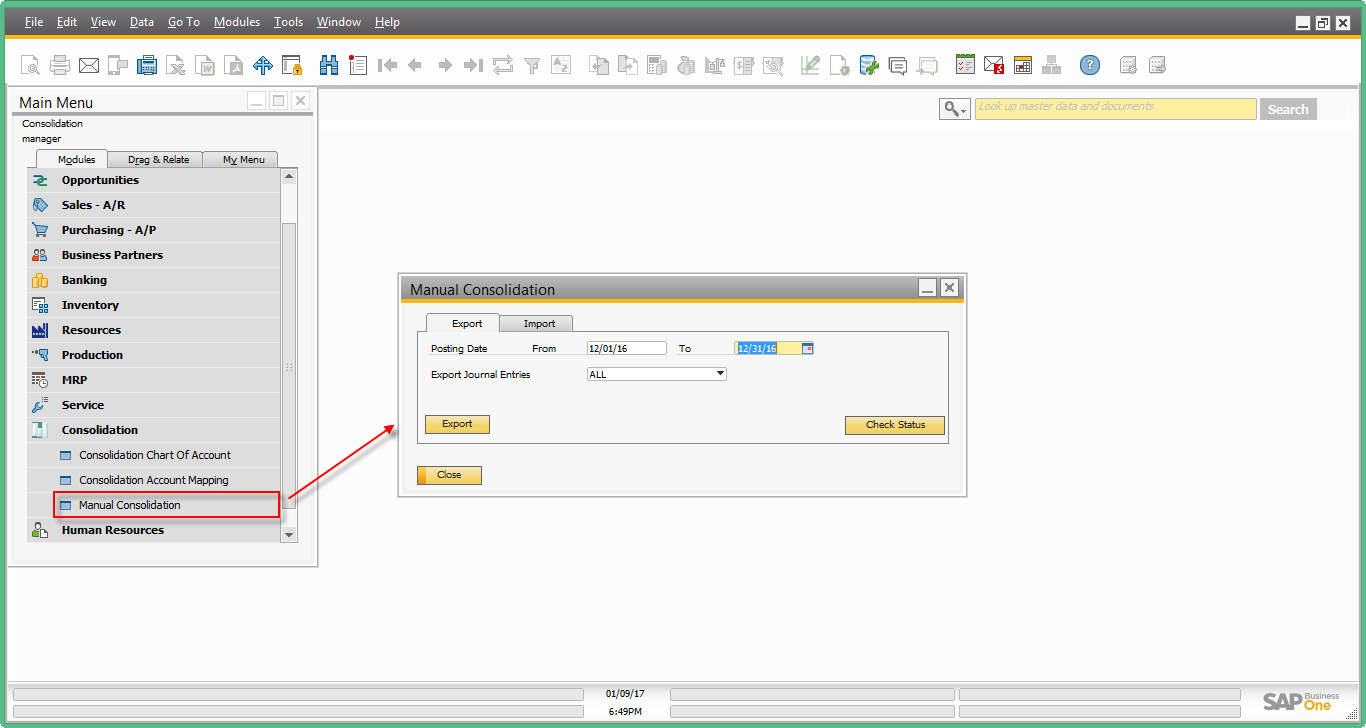
Task: Click the Calendar toolbar icon
Action: tap(1022, 66)
